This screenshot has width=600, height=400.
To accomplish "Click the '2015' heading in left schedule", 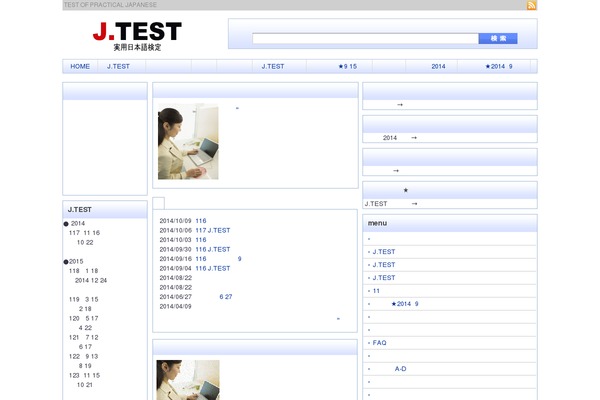I will coord(76,261).
